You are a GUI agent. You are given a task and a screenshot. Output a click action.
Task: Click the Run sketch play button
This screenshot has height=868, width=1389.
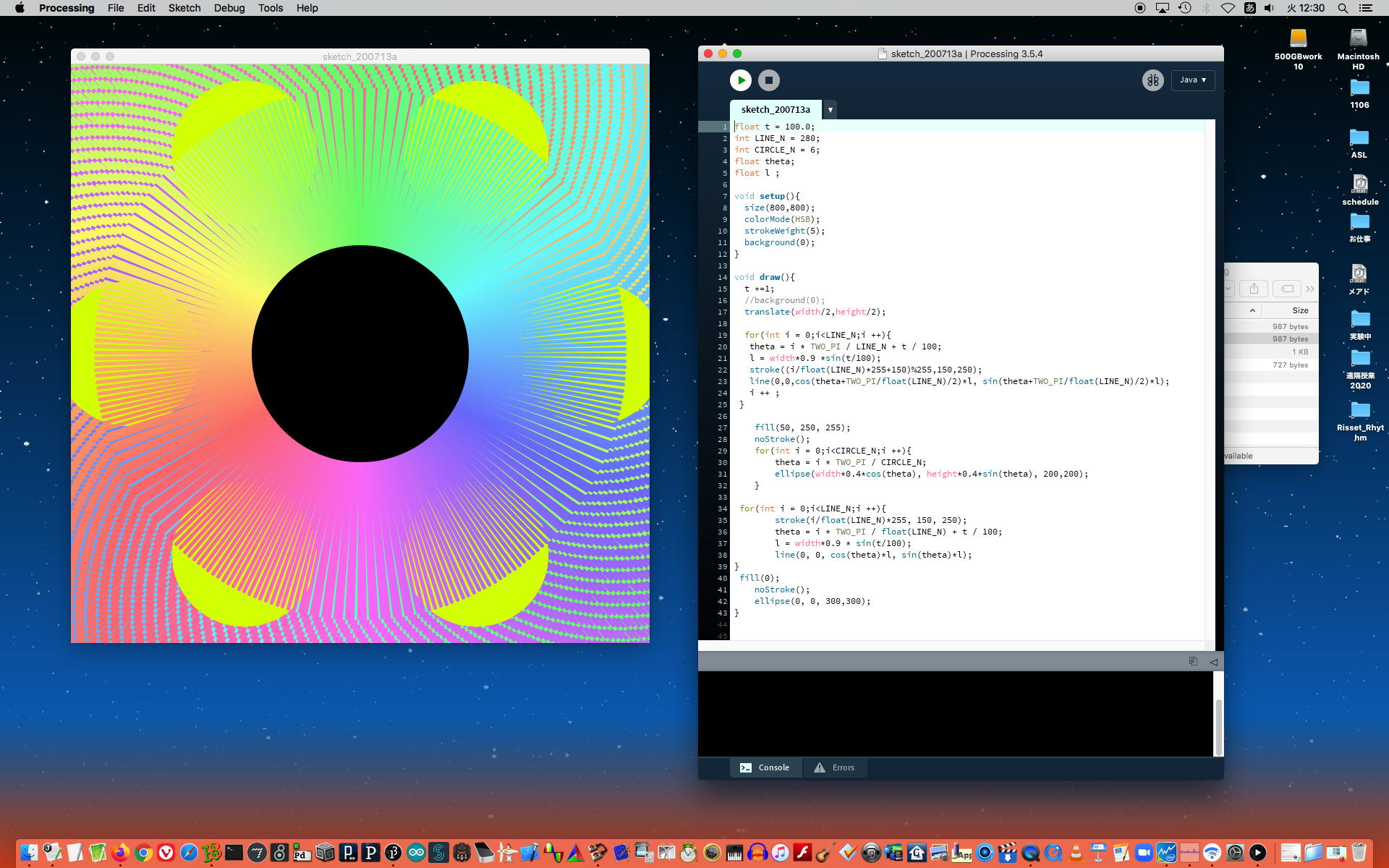[x=740, y=80]
